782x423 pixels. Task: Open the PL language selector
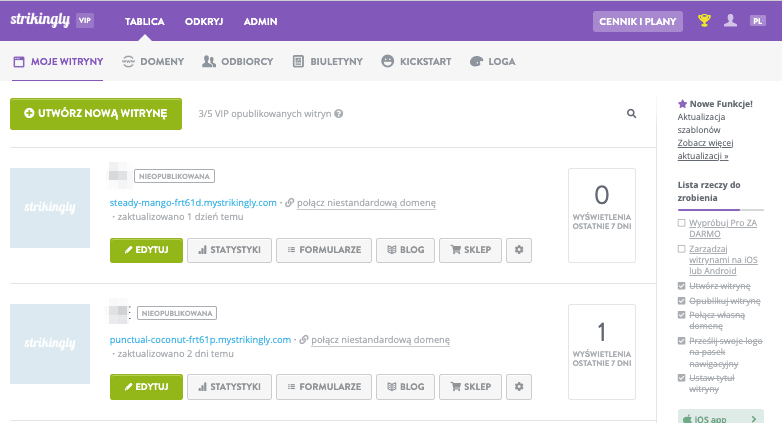[758, 21]
